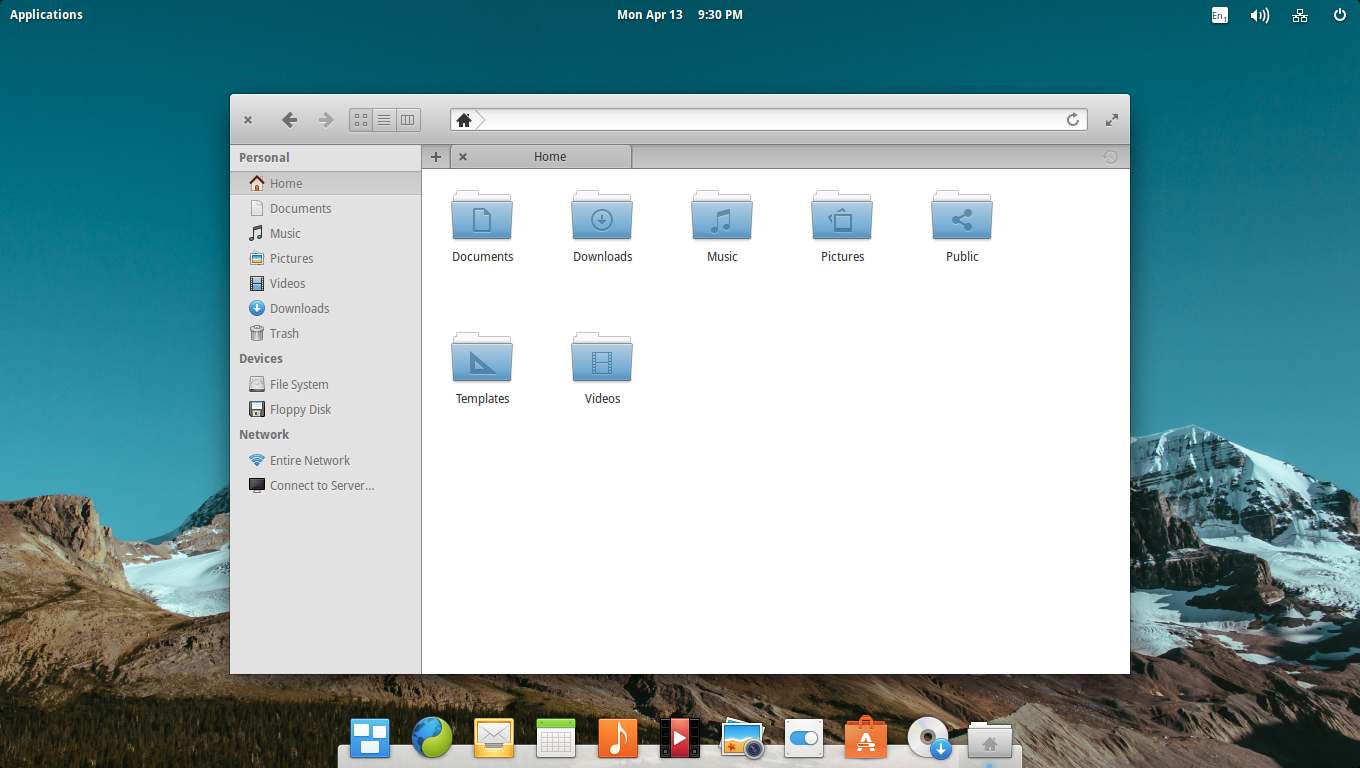Launch the Photos app from dock
Screen dimensions: 1360x768
coord(742,739)
